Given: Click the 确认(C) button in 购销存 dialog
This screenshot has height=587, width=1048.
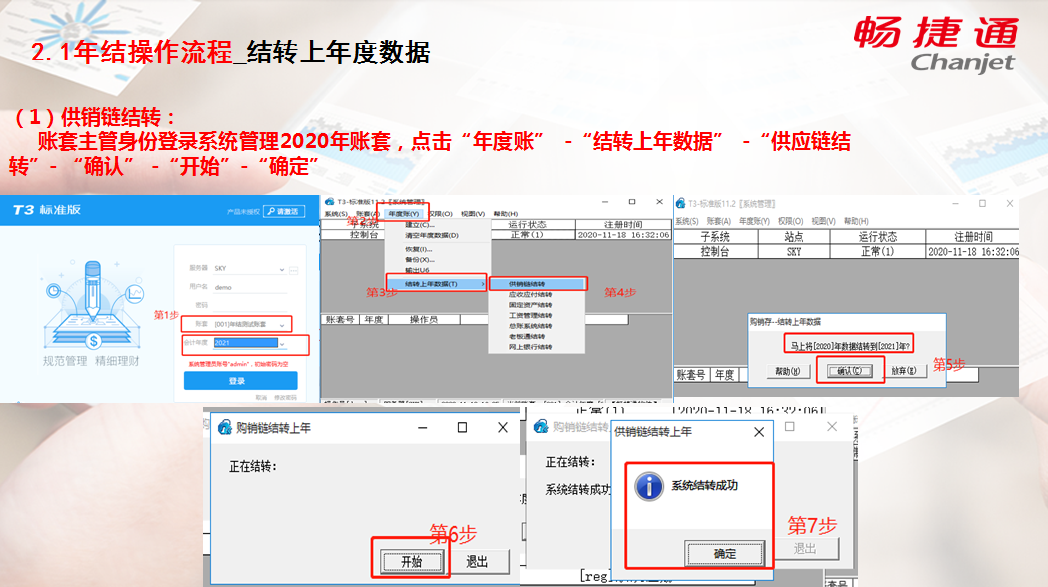Looking at the screenshot, I should (849, 371).
